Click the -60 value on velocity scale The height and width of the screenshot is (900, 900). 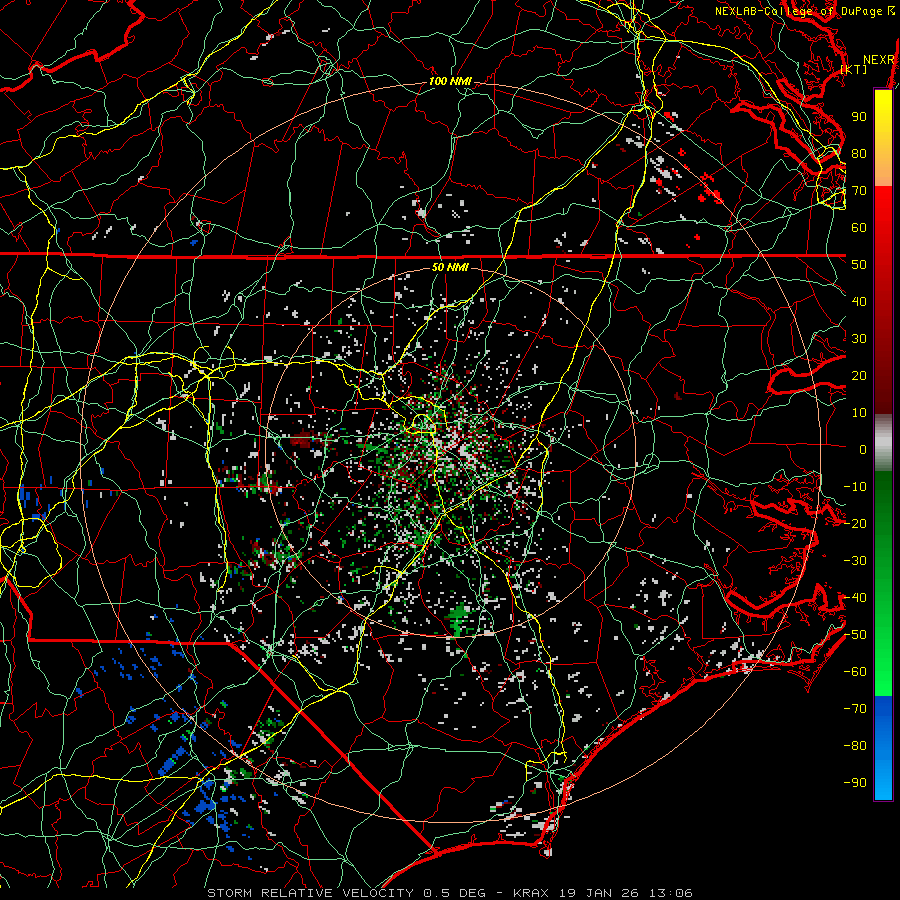(x=855, y=672)
